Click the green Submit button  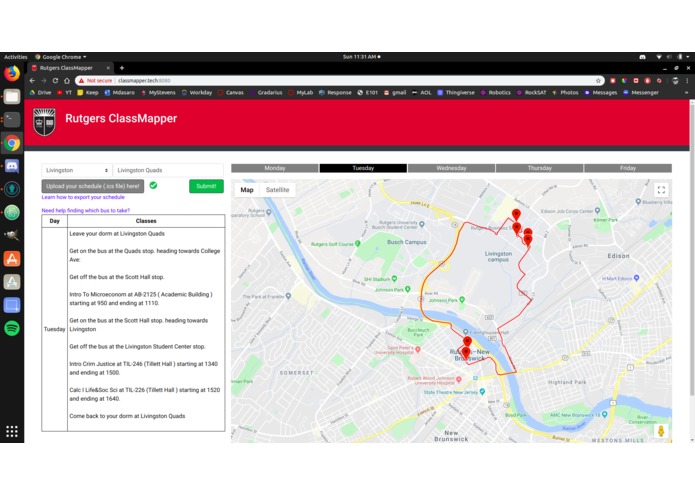point(206,186)
